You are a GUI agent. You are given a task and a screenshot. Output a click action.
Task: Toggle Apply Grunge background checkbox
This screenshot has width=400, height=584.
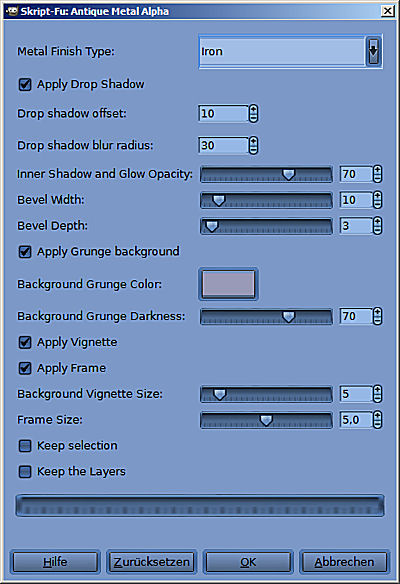click(25, 251)
